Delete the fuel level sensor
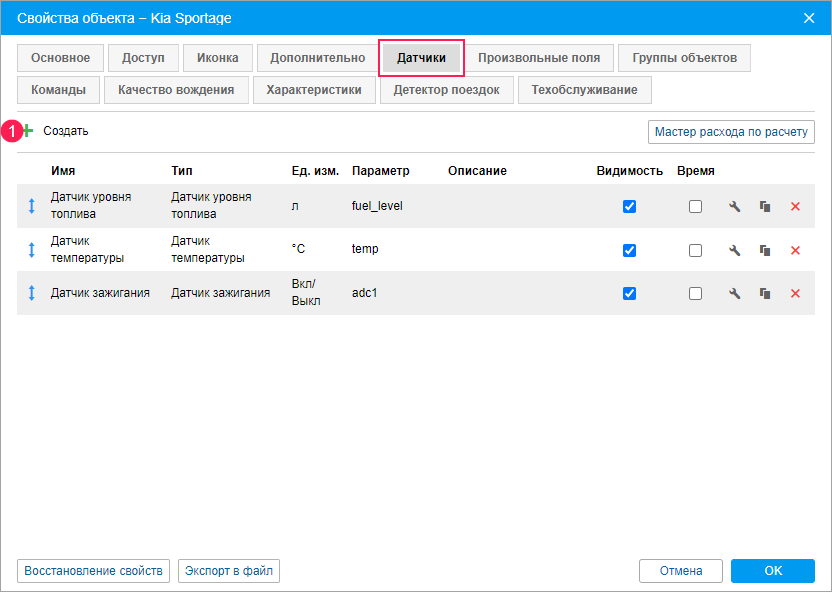 coord(795,206)
